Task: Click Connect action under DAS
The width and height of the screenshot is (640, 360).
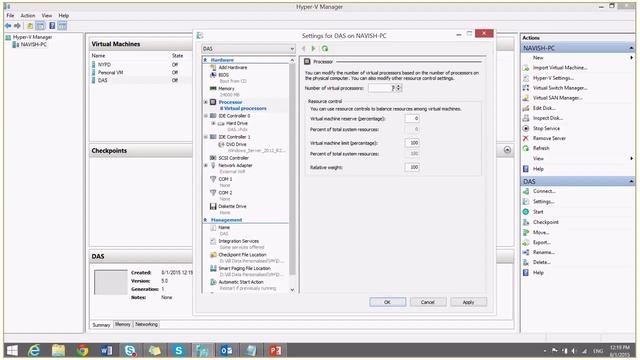Action: (544, 191)
